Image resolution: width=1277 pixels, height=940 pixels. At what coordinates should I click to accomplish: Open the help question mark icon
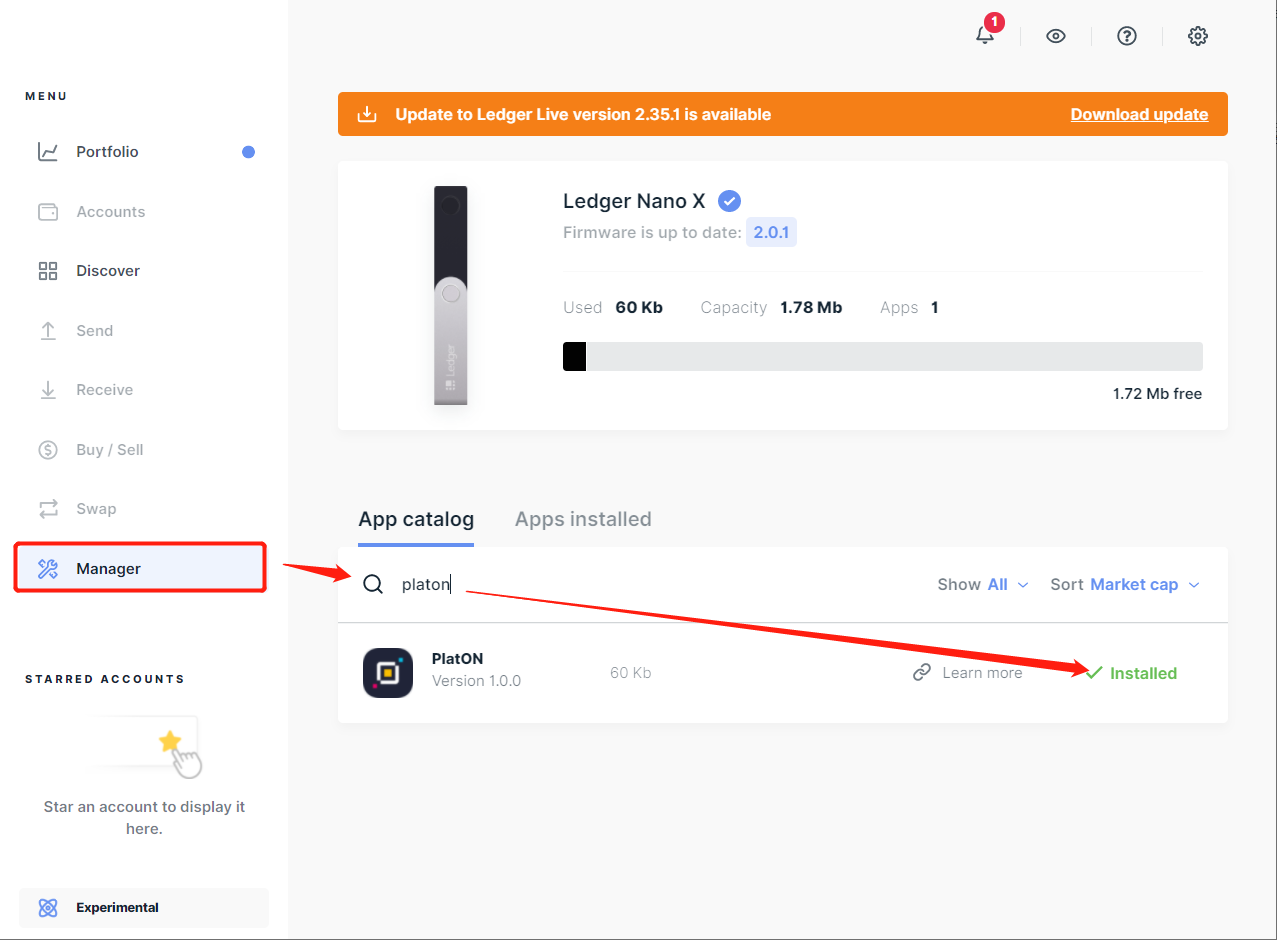[1127, 36]
